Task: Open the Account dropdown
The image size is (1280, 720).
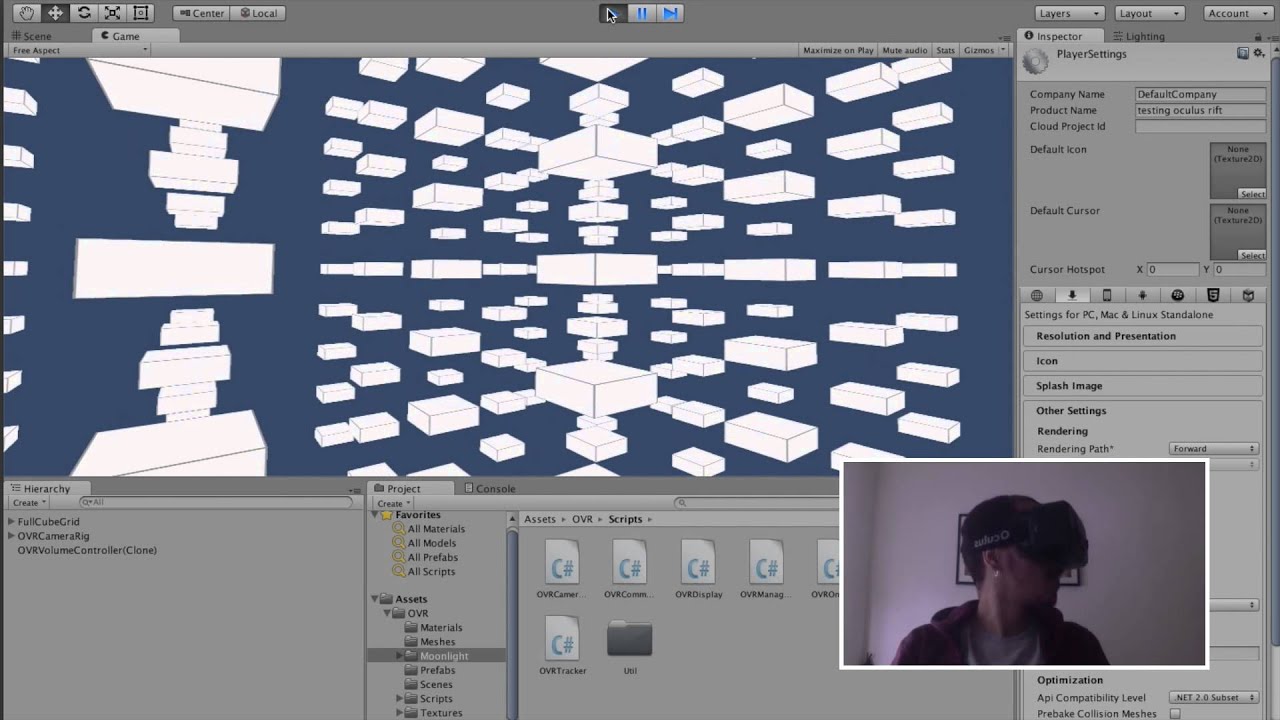Action: [x=1236, y=13]
